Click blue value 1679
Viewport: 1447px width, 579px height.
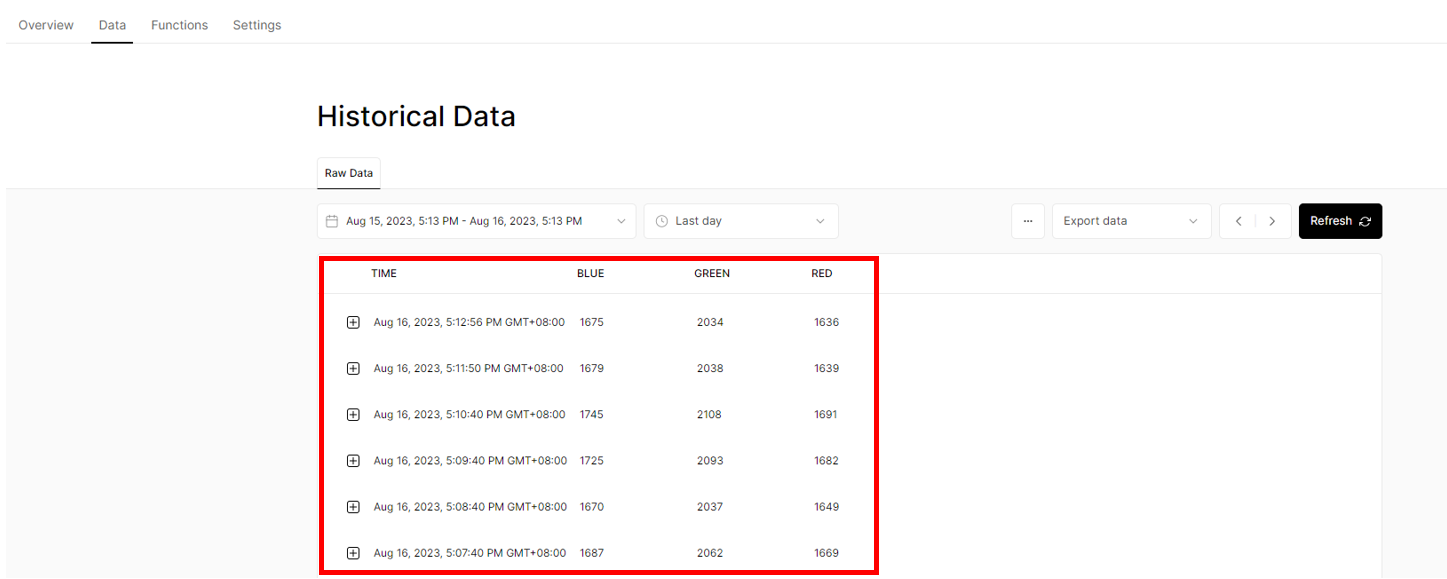[x=592, y=368]
